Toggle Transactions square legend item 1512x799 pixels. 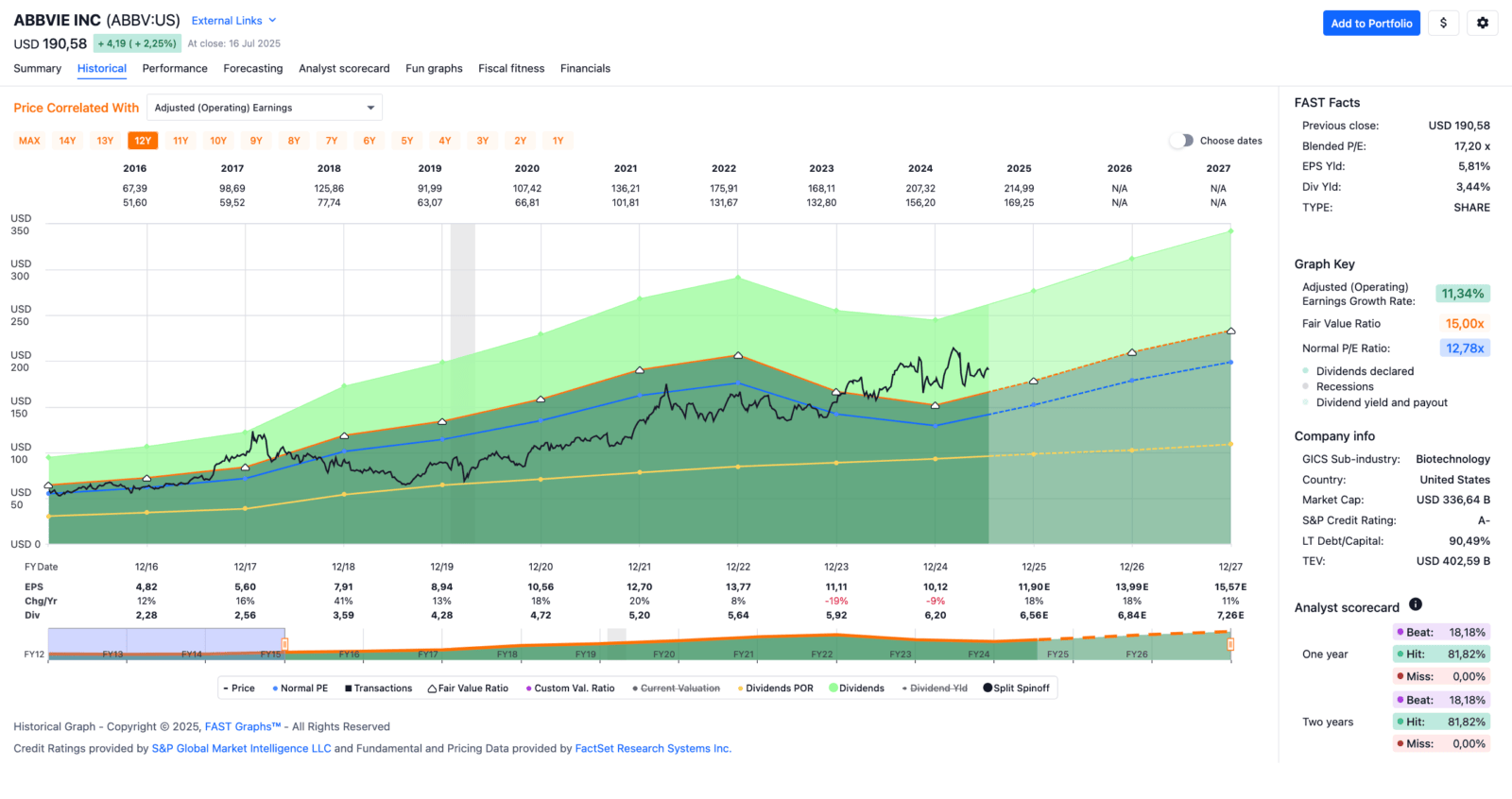(378, 688)
